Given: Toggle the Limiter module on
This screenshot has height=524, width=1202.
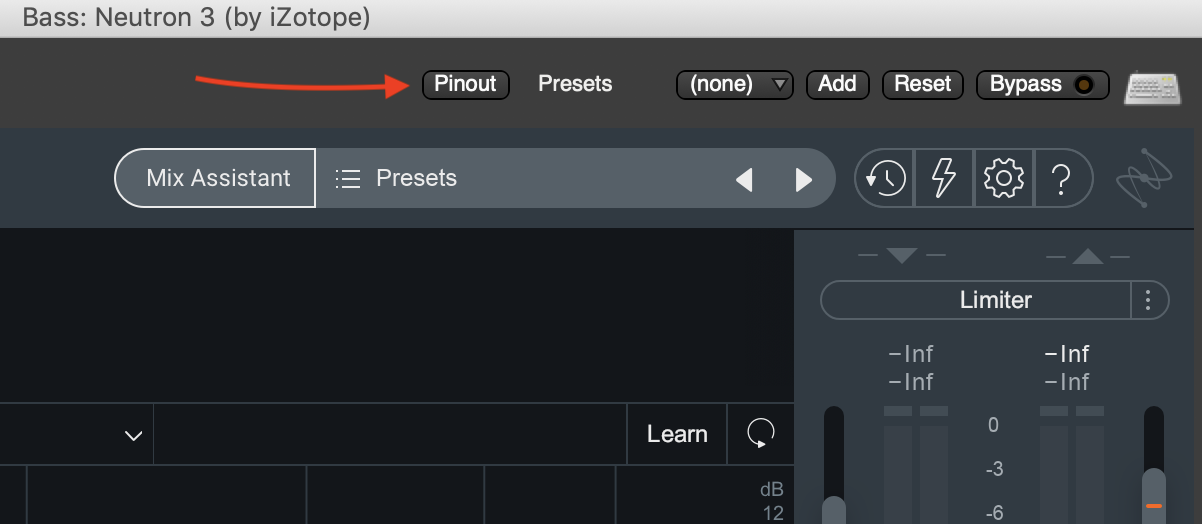Looking at the screenshot, I should pyautogui.click(x=976, y=300).
